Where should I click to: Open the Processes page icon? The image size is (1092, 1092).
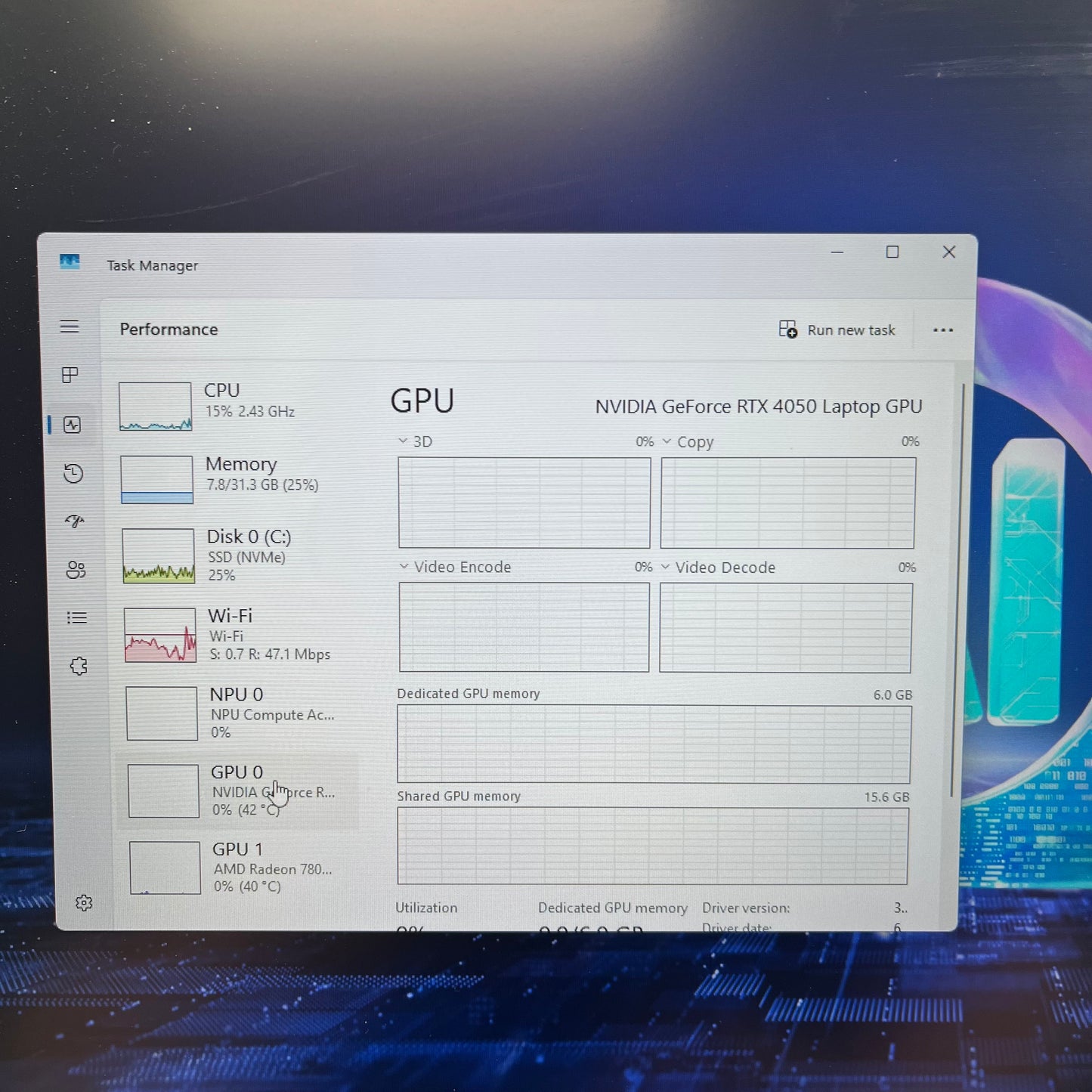coord(70,375)
